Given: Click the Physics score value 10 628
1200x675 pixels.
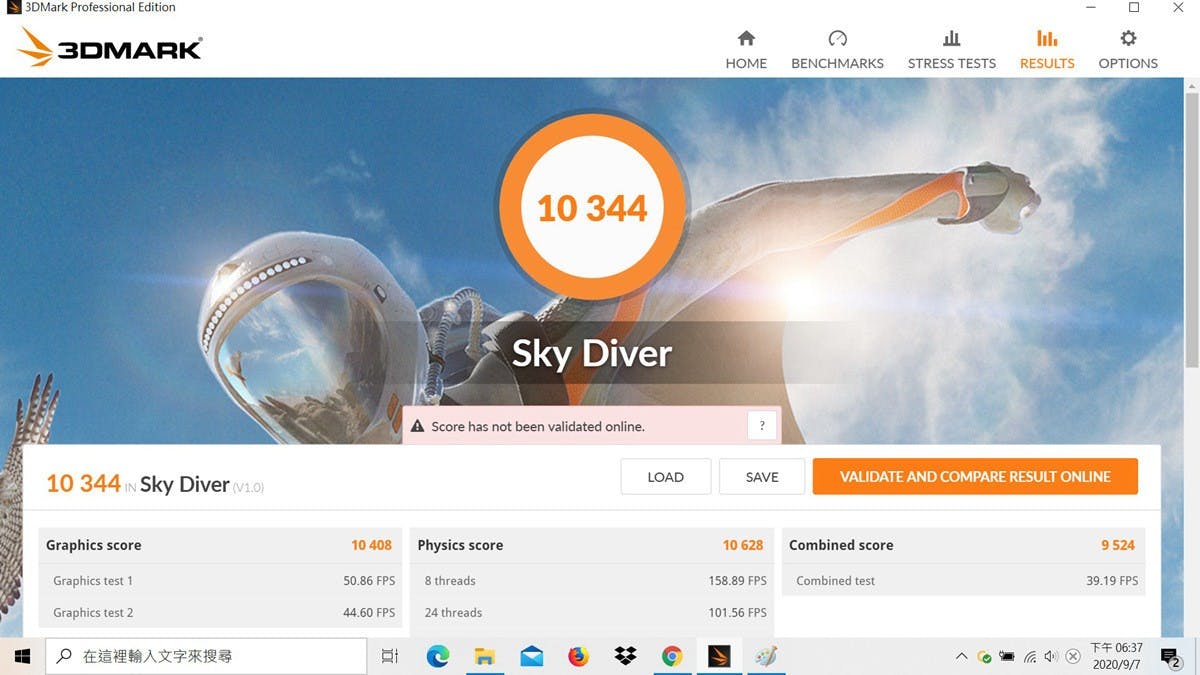Looking at the screenshot, I should (743, 545).
